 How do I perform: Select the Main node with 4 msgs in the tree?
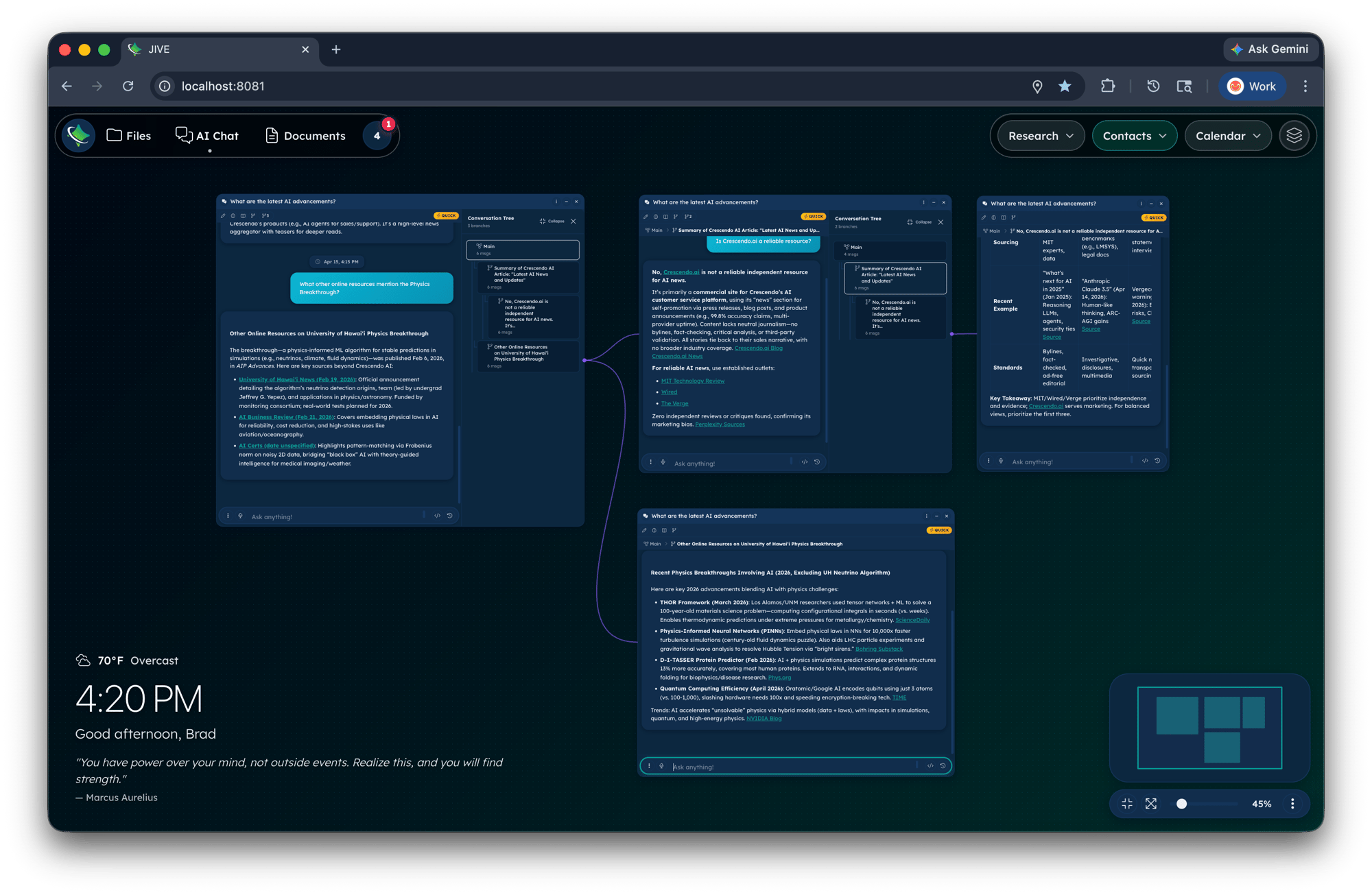890,250
